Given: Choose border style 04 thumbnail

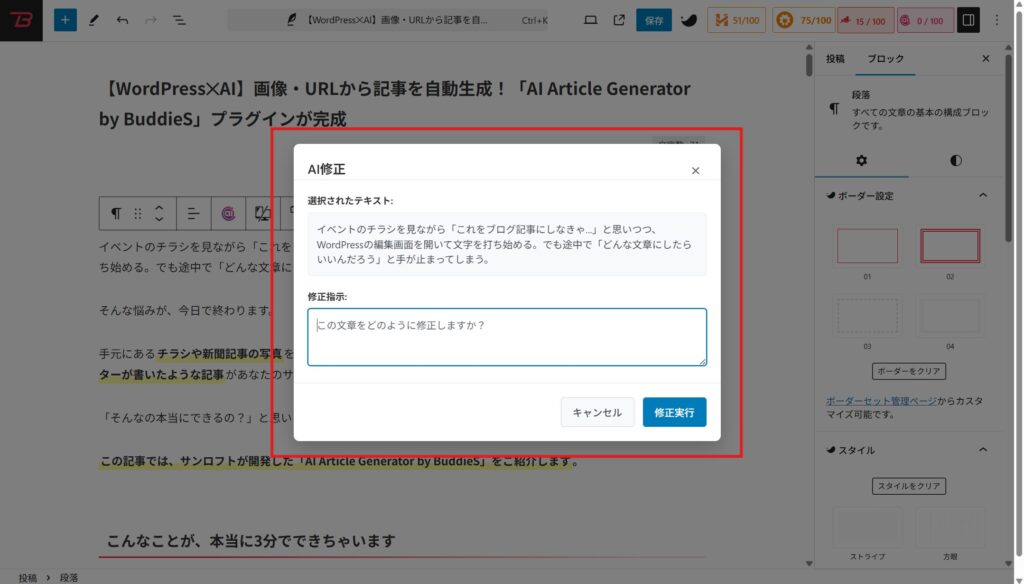Looking at the screenshot, I should 950,316.
